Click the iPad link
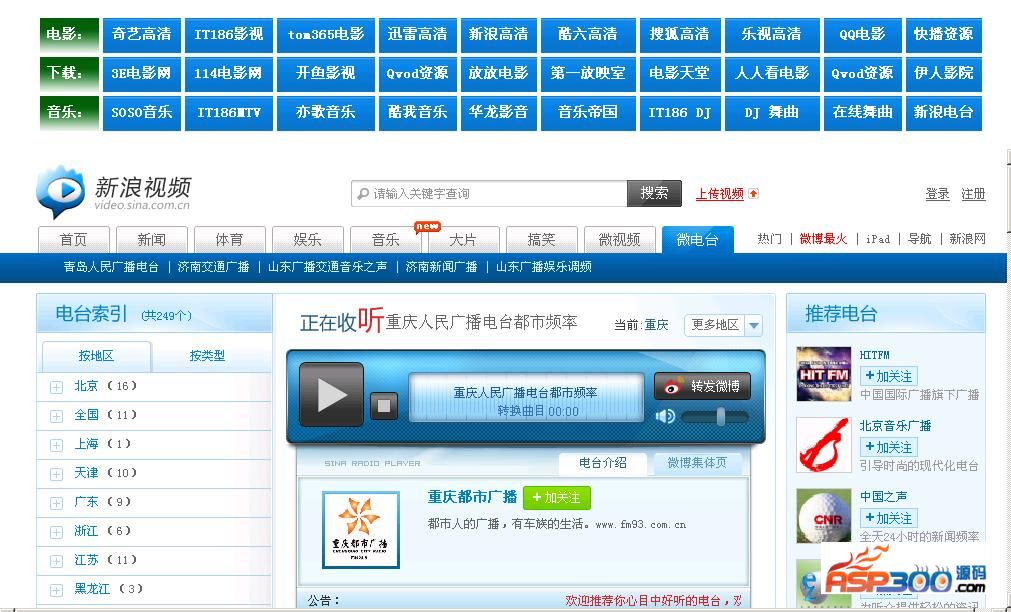The width and height of the screenshot is (1011, 612). point(878,239)
